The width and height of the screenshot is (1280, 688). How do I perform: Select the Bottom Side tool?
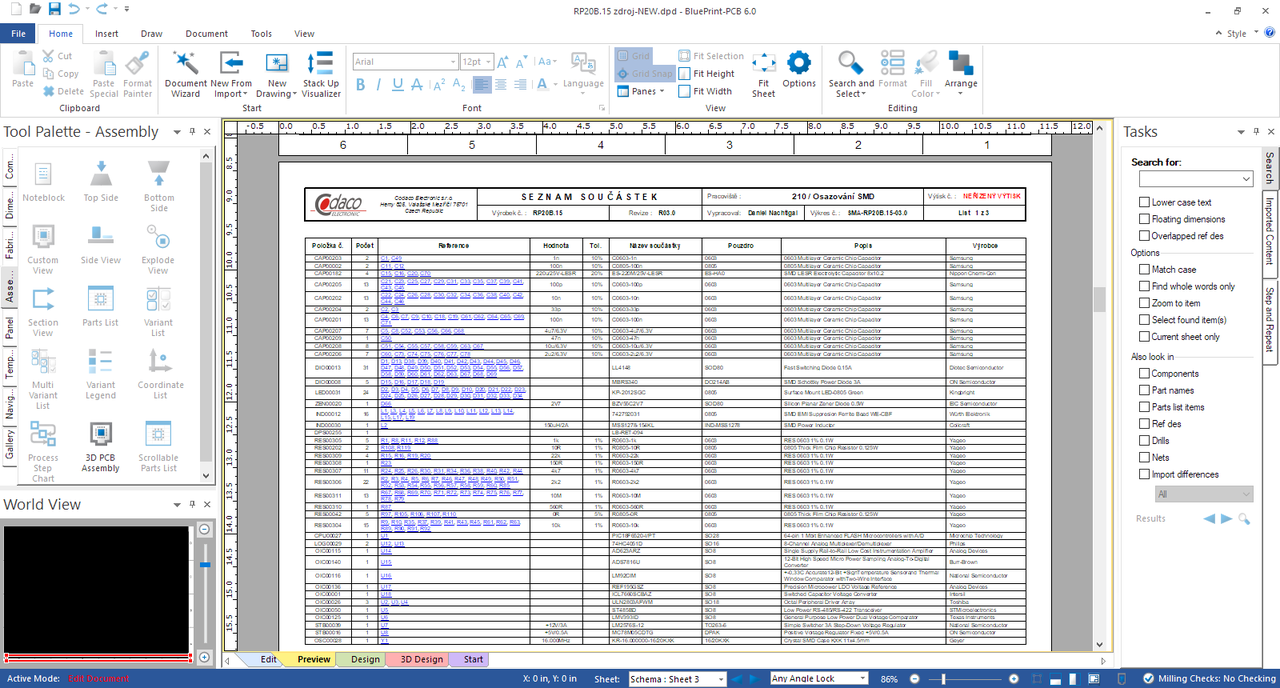(x=158, y=186)
